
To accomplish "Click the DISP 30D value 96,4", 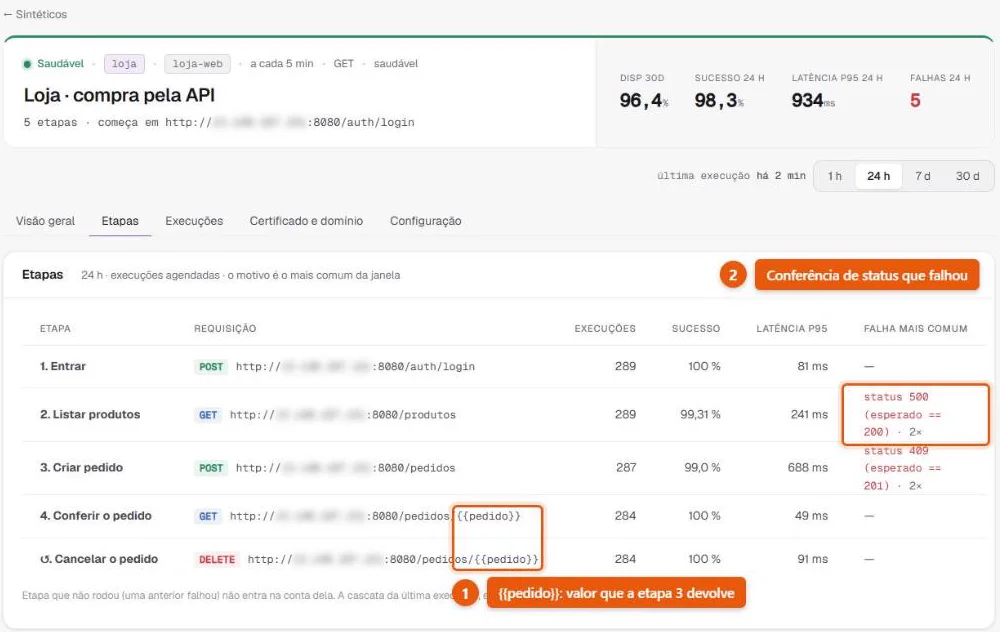I will pyautogui.click(x=643, y=100).
